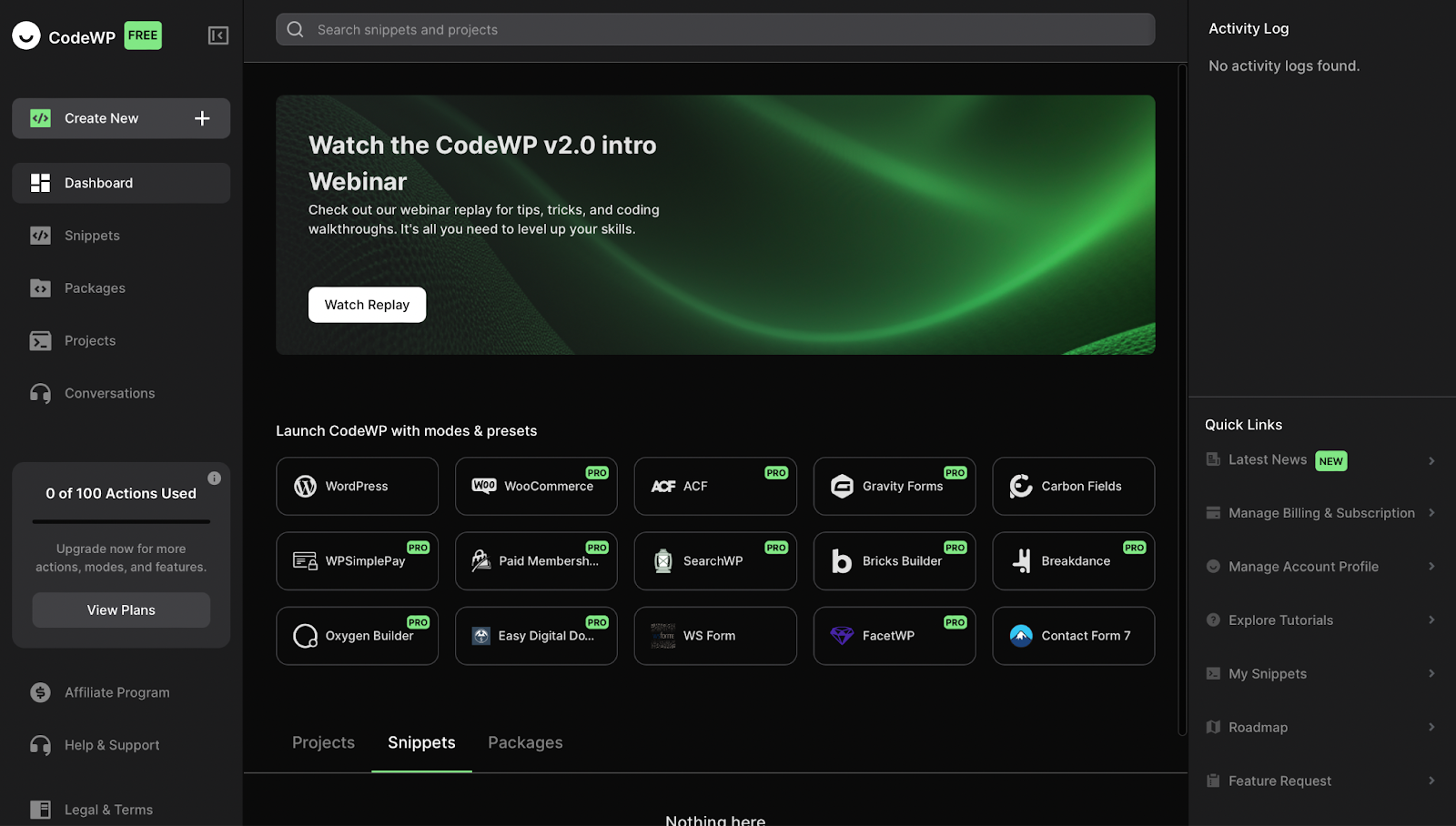Click the main content vertical scrollbar
Viewport: 1456px width, 826px height.
[1181, 400]
